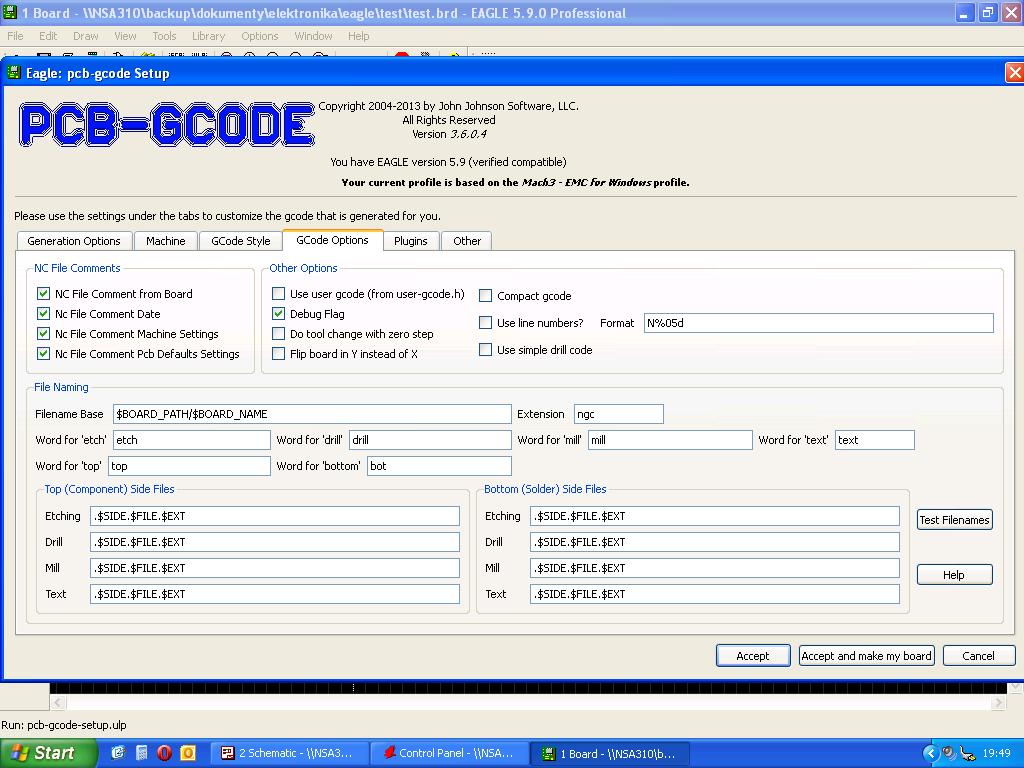The width and height of the screenshot is (1024, 768).
Task: Click the Opera browser quick launch icon
Action: click(164, 753)
